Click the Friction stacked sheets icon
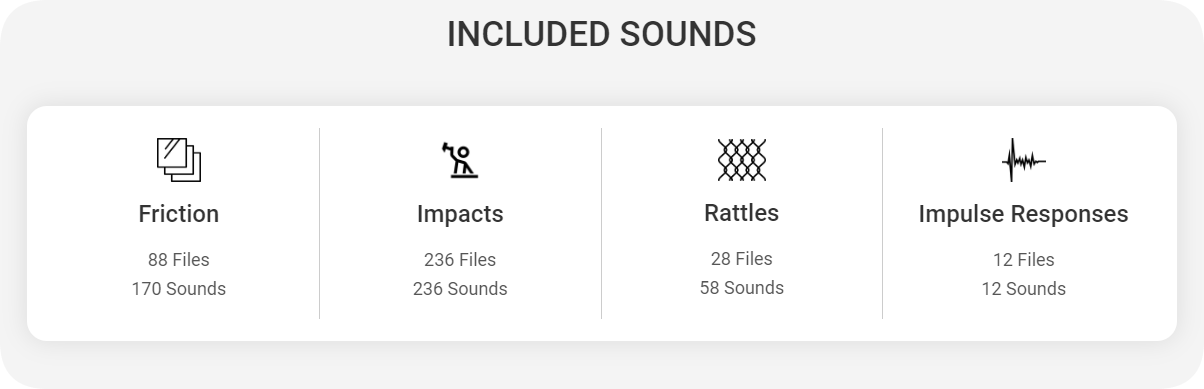Image resolution: width=1204 pixels, height=389 pixels. coord(179,160)
